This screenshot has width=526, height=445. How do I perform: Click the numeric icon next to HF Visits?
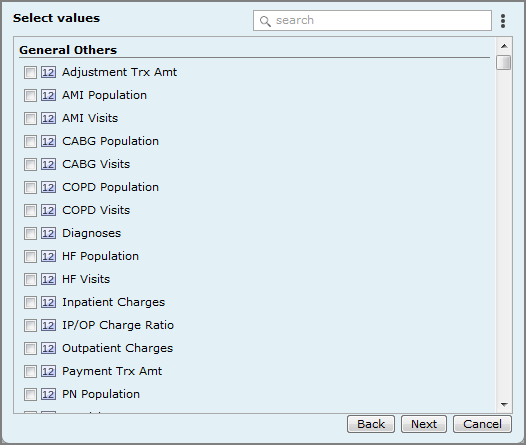(48, 279)
